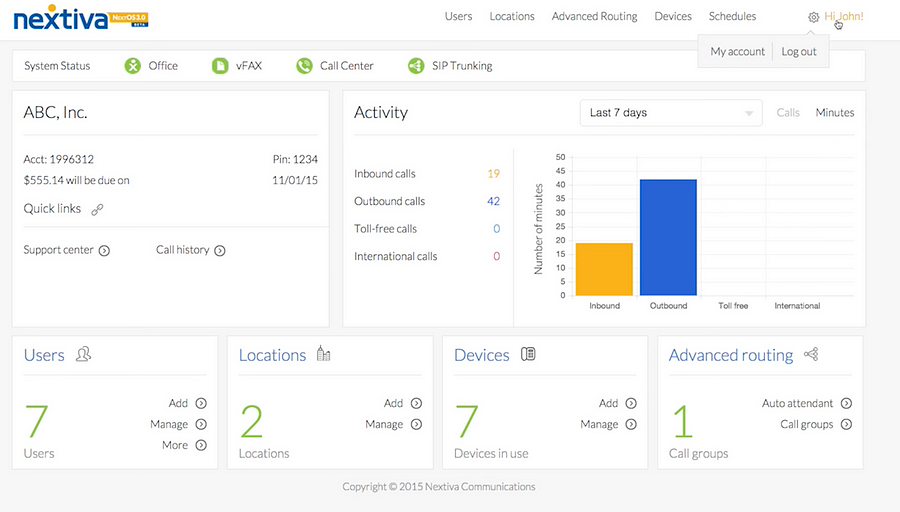Click the Toll-free calls row label
The height and width of the screenshot is (512, 900).
(x=386, y=229)
